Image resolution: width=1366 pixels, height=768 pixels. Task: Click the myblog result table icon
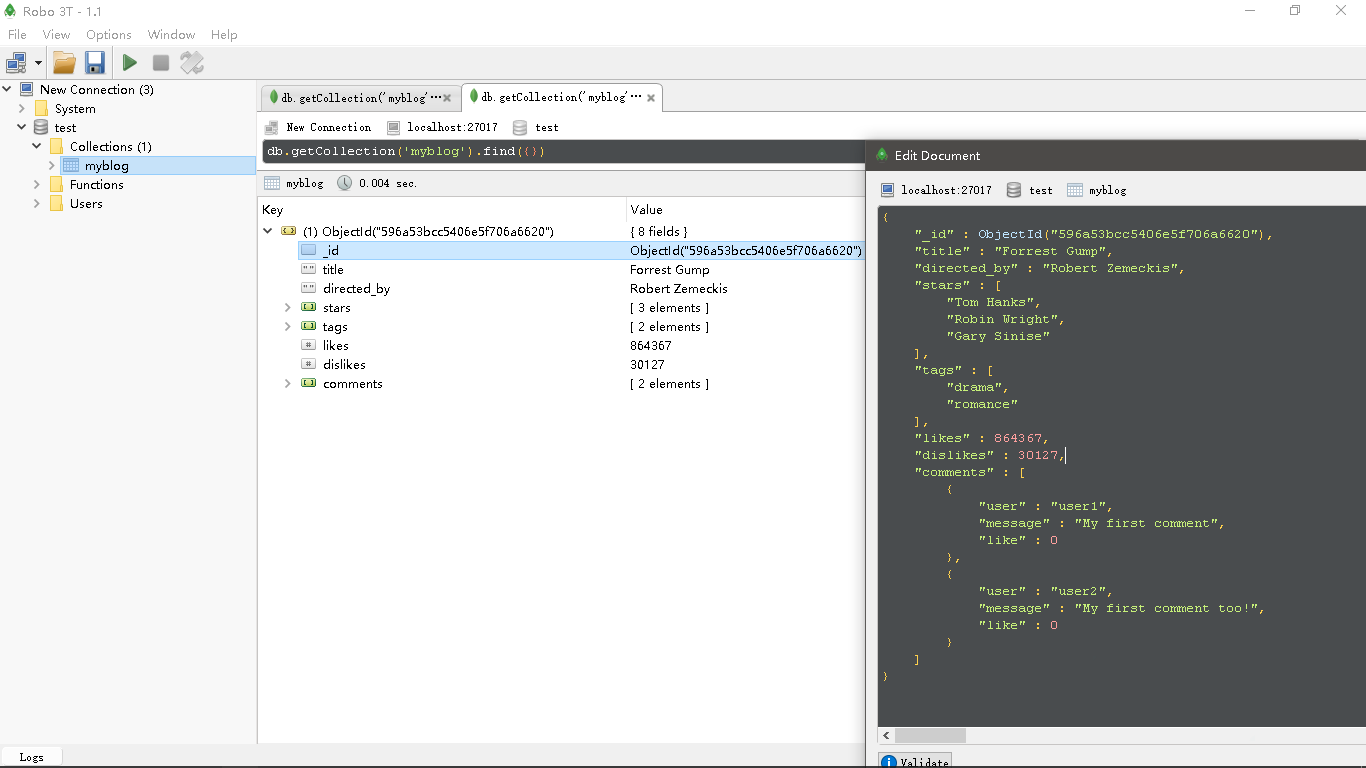[272, 183]
